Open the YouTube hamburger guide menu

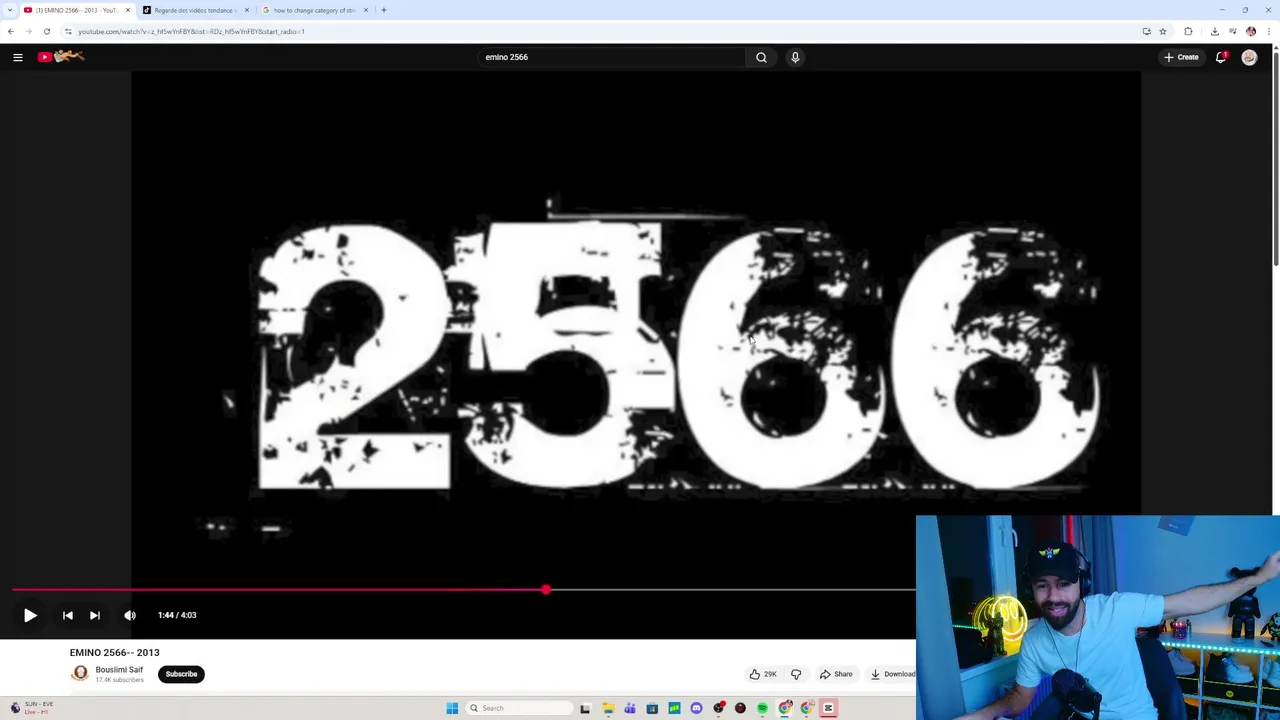(x=18, y=57)
